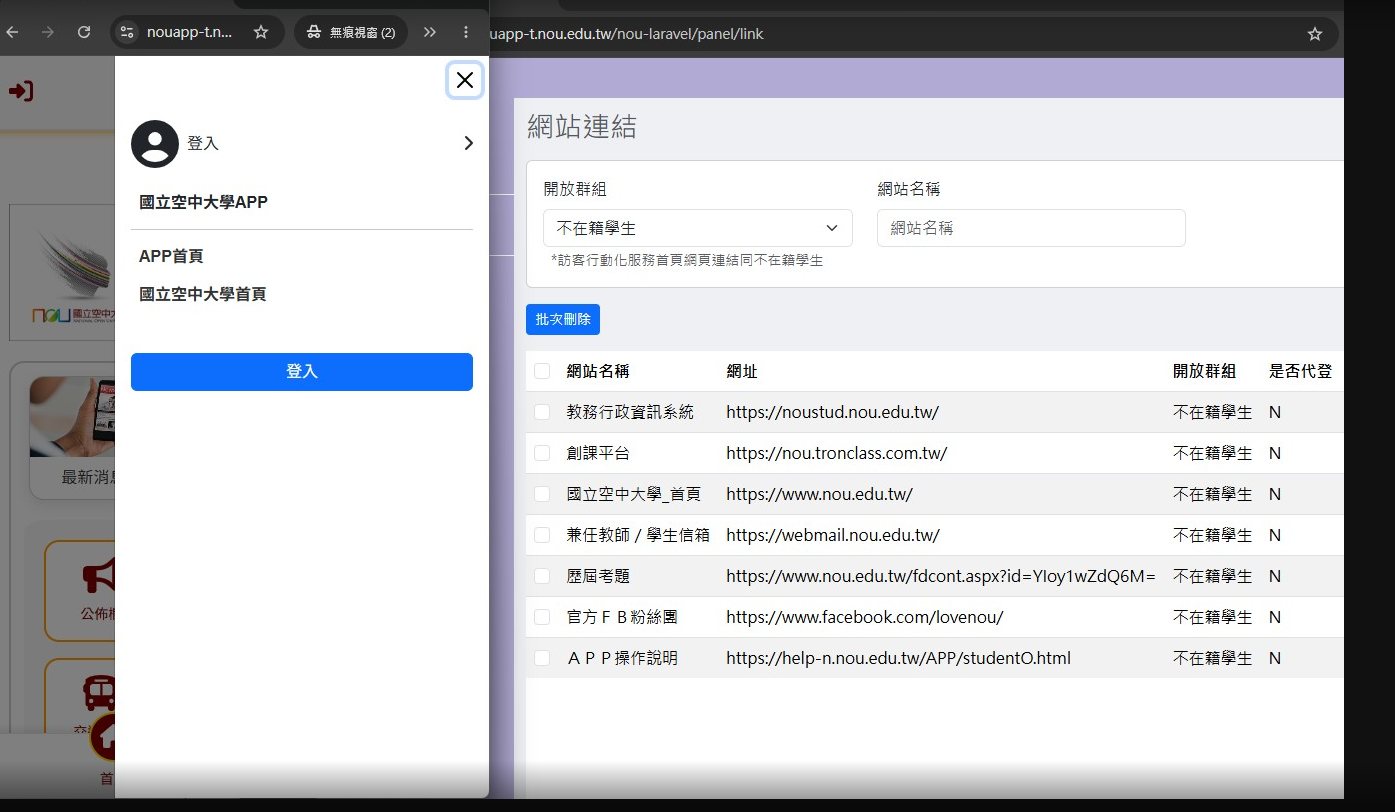The height and width of the screenshot is (812, 1395).
Task: Bookmark star in the rear window address bar
Action: click(1315, 34)
